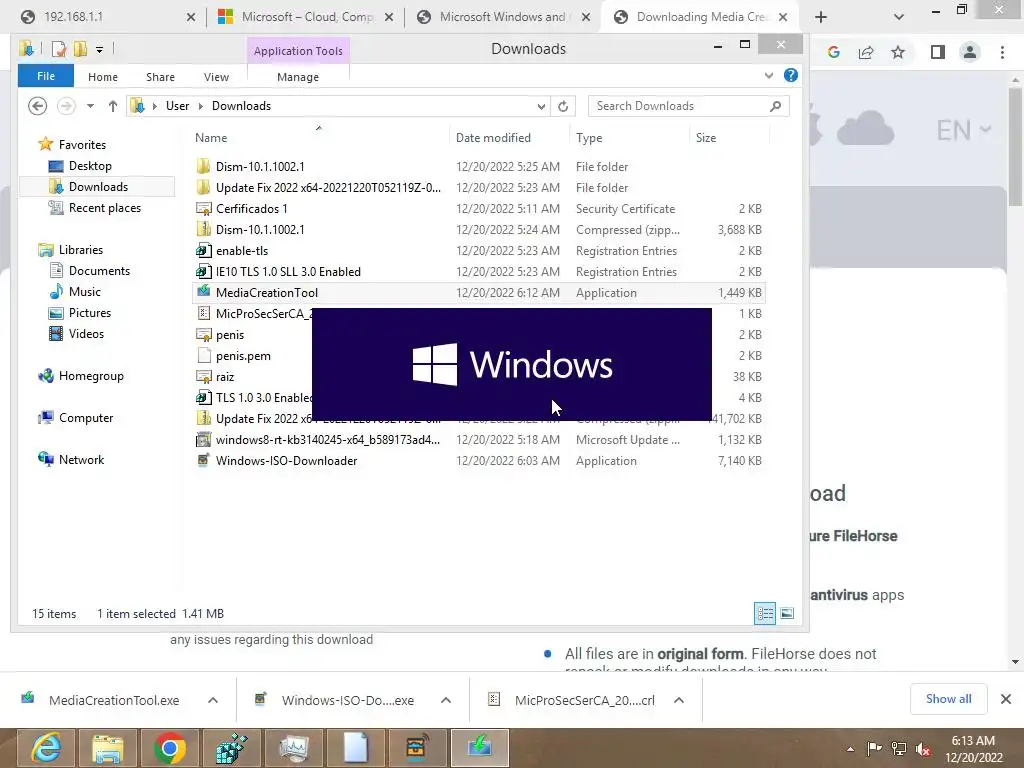The image size is (1024, 768).
Task: Click Show all downloads button
Action: tap(948, 699)
